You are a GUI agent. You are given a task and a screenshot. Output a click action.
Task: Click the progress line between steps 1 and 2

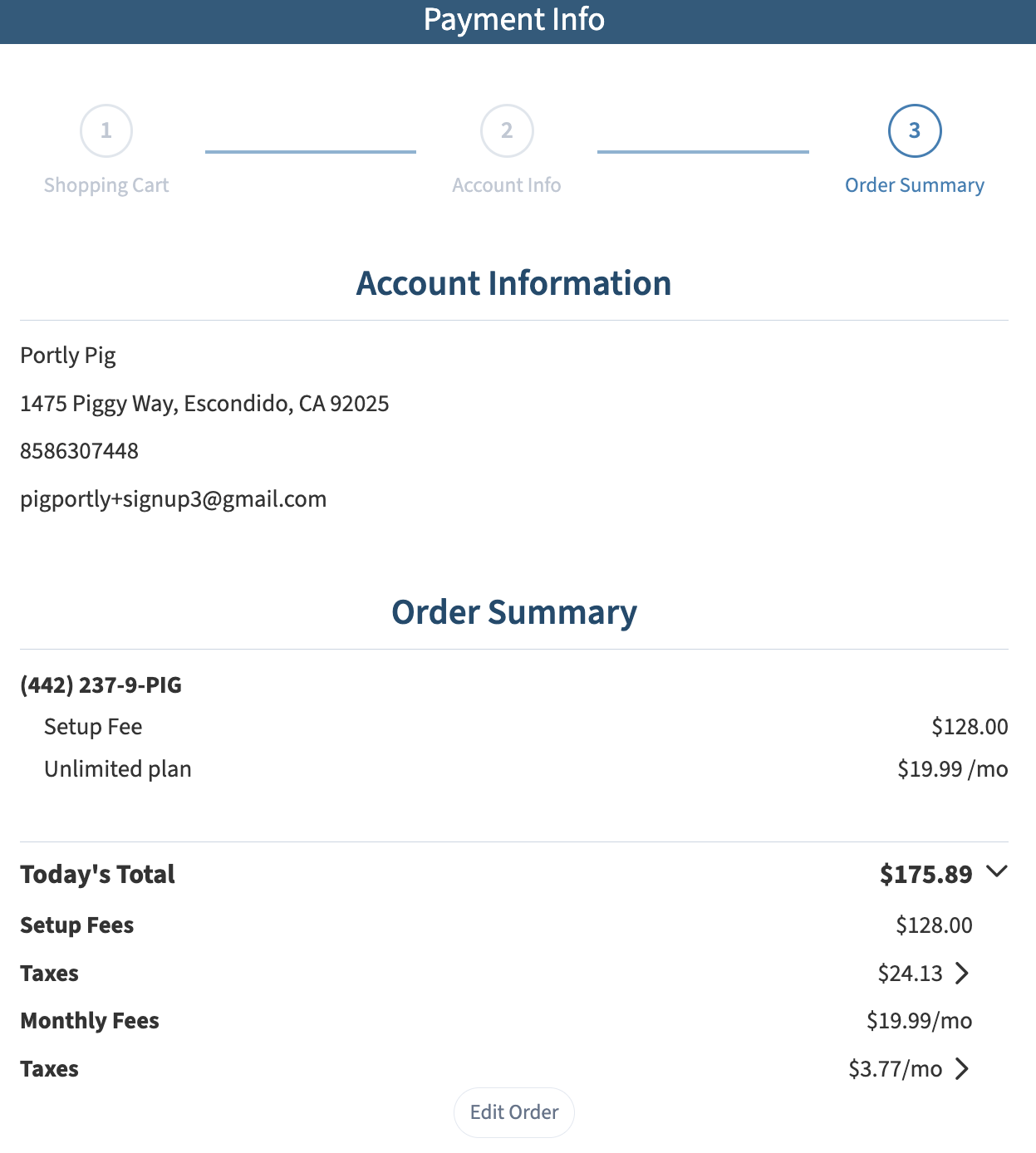click(x=311, y=152)
